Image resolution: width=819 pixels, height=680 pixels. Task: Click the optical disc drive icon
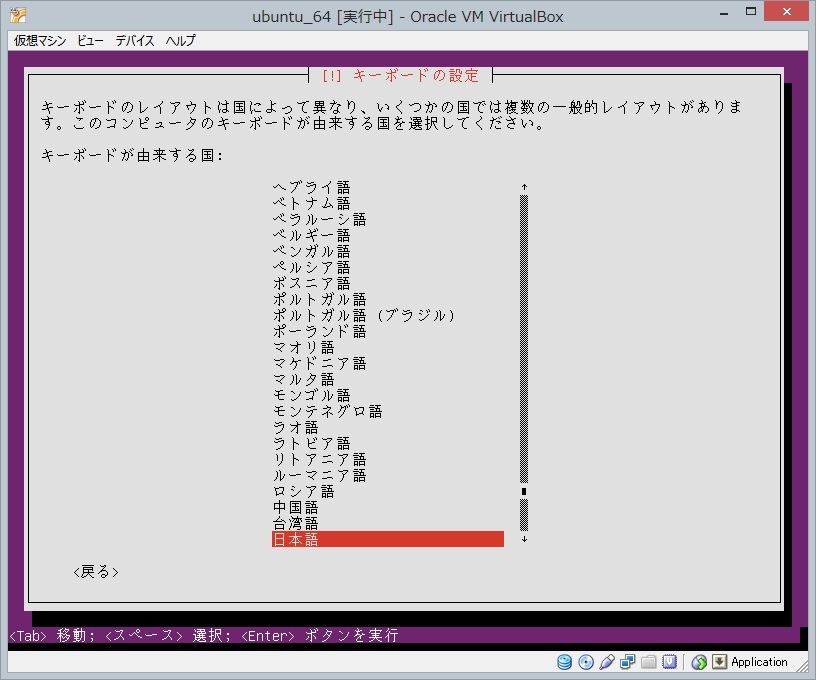point(586,662)
